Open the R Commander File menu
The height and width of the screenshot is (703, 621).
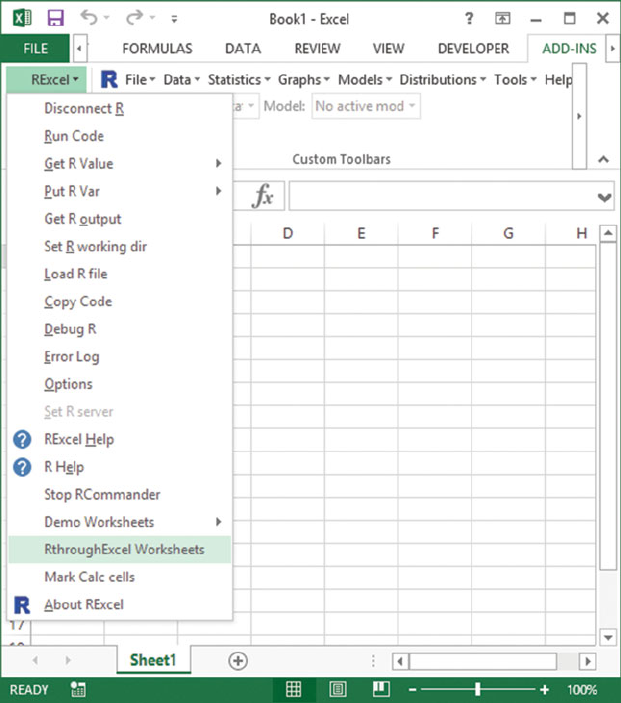[140, 80]
